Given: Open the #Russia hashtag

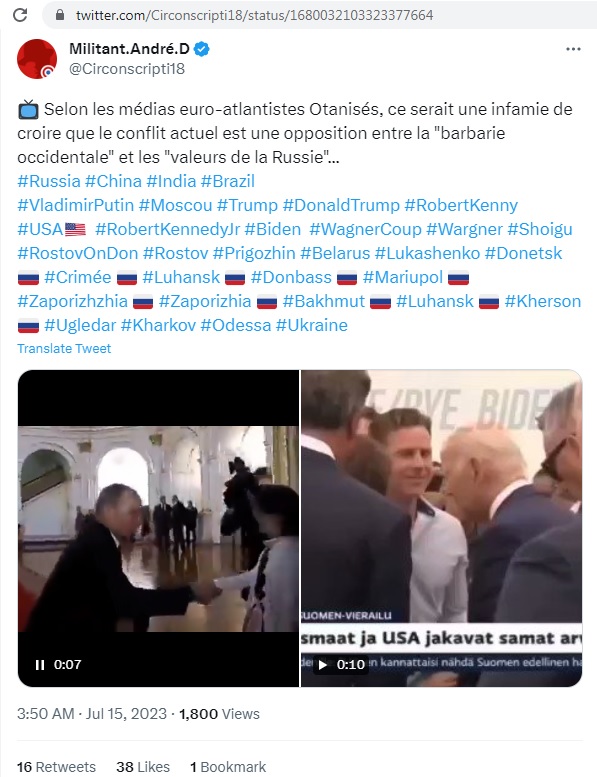Looking at the screenshot, I should [x=49, y=181].
